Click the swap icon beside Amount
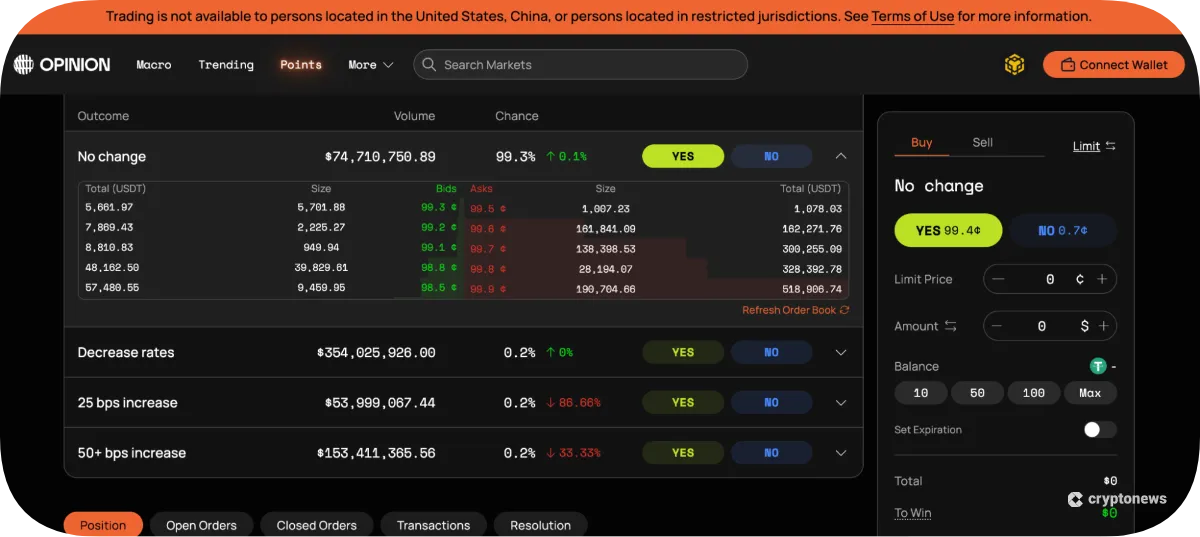The height and width of the screenshot is (537, 1200). [950, 326]
